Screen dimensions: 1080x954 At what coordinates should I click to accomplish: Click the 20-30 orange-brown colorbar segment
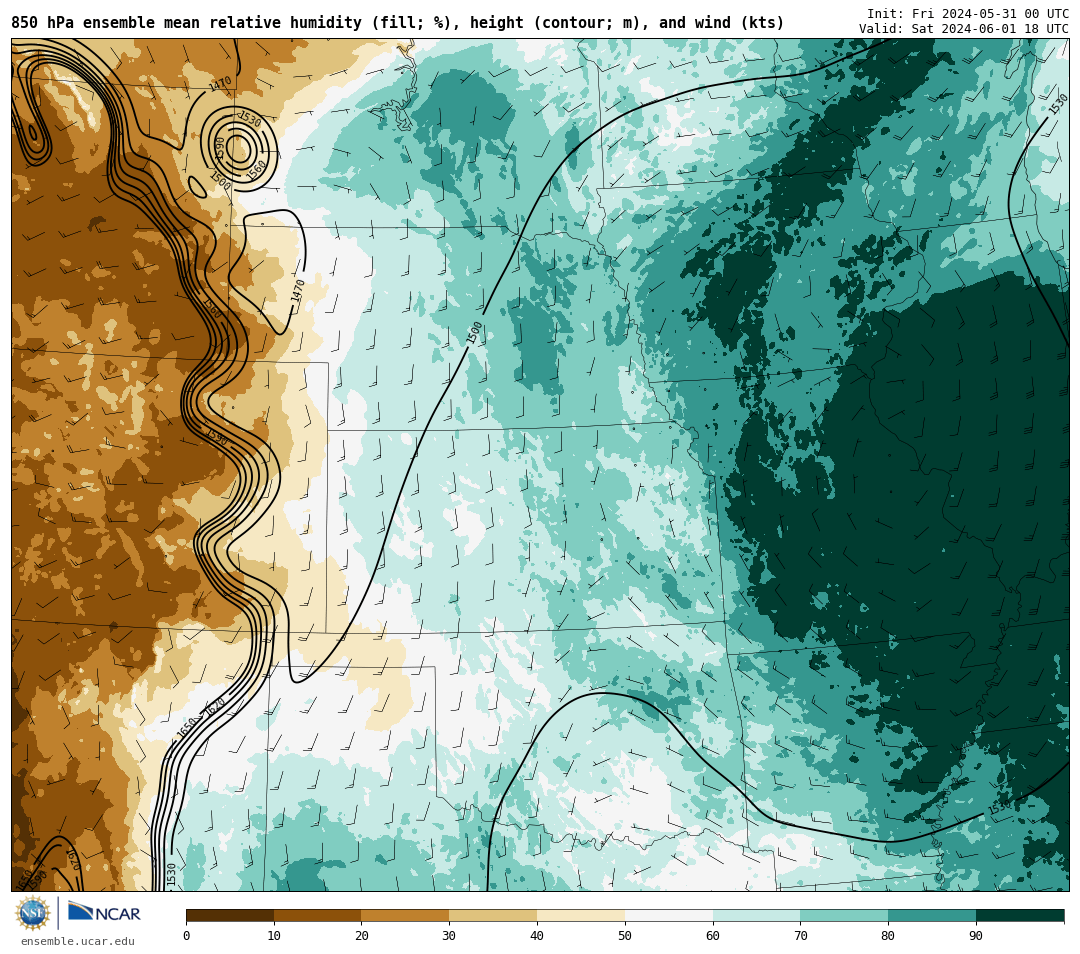[406, 915]
